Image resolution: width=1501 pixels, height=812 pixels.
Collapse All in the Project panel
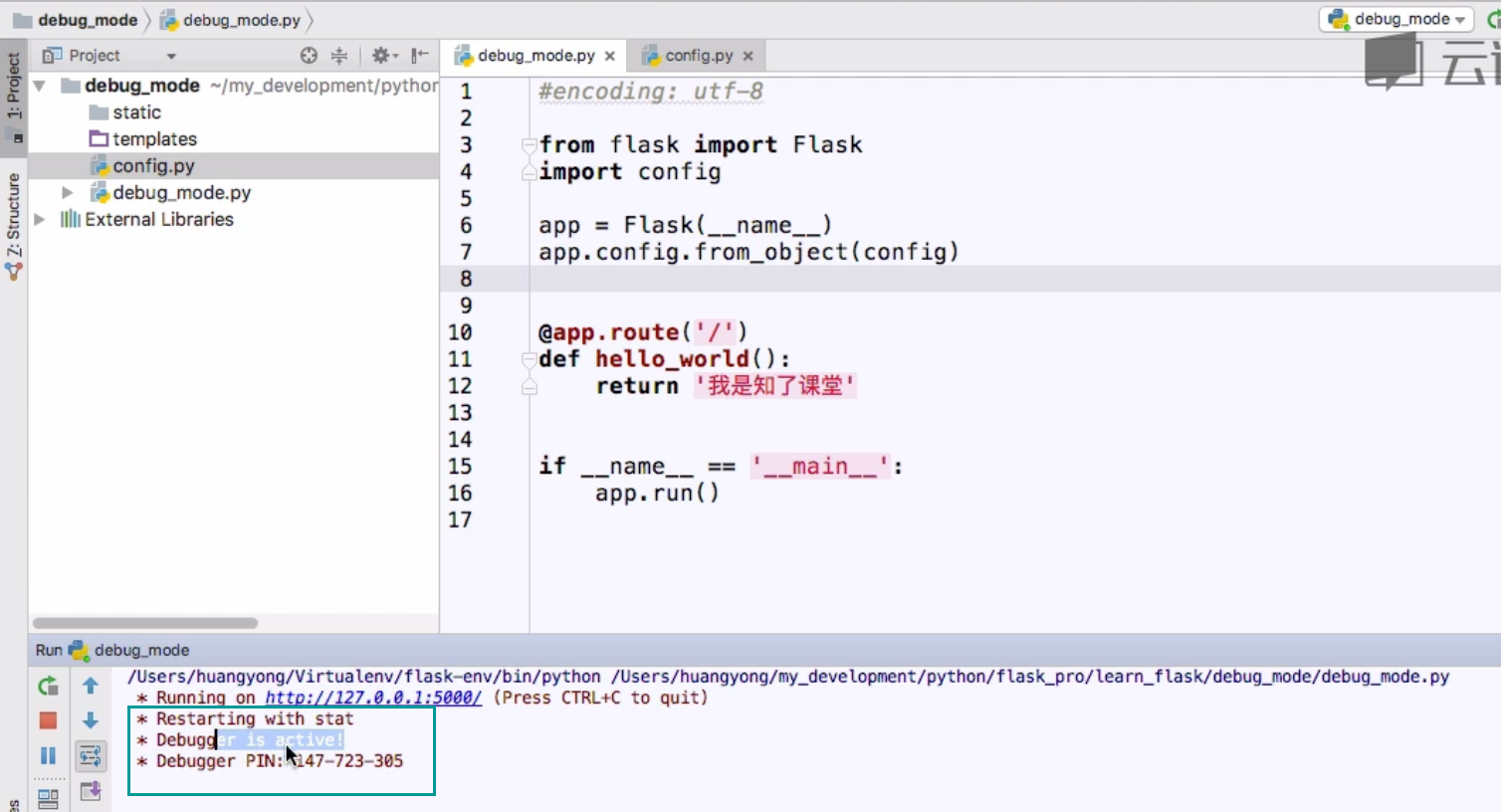337,55
